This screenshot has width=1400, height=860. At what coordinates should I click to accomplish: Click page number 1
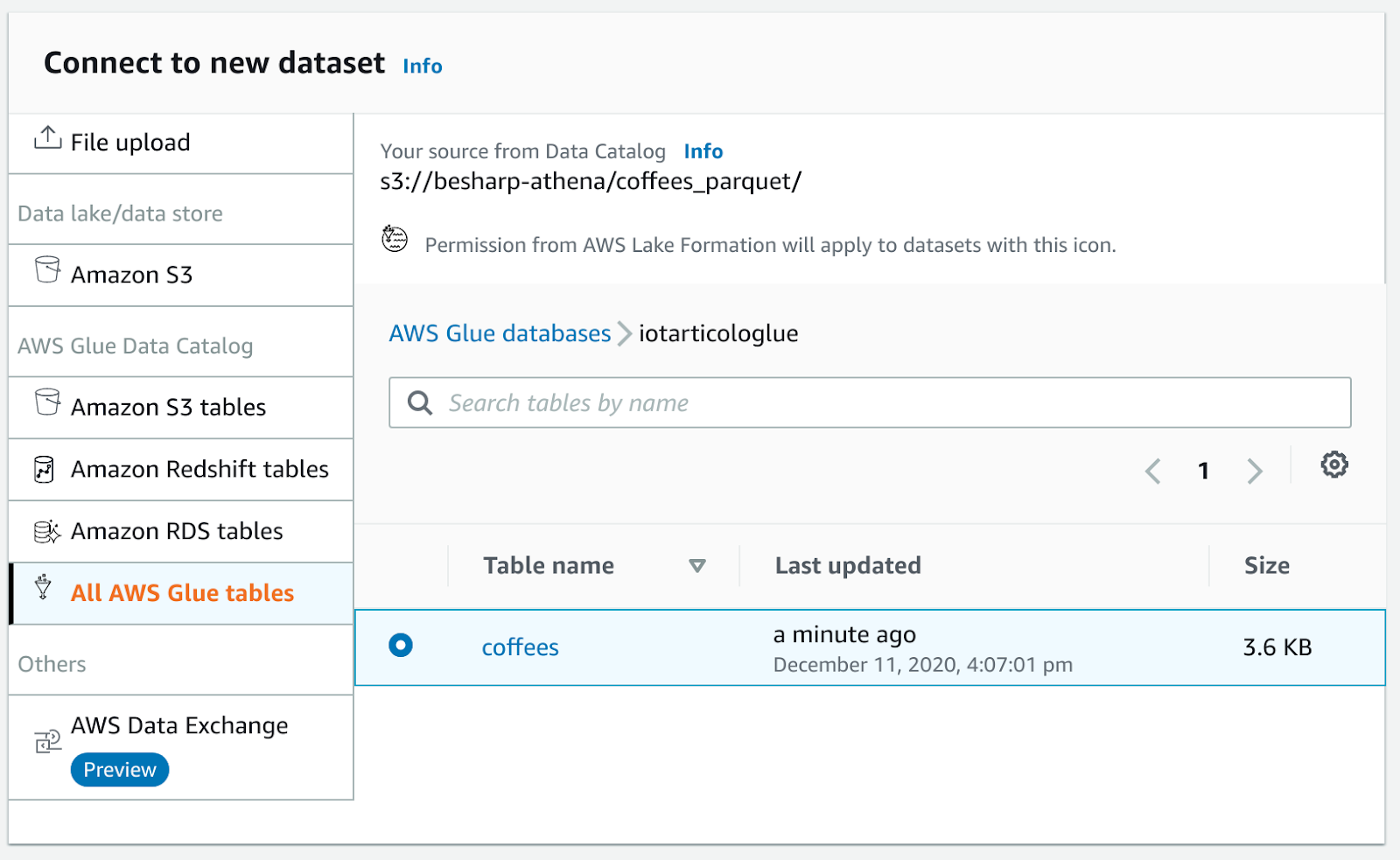1204,471
